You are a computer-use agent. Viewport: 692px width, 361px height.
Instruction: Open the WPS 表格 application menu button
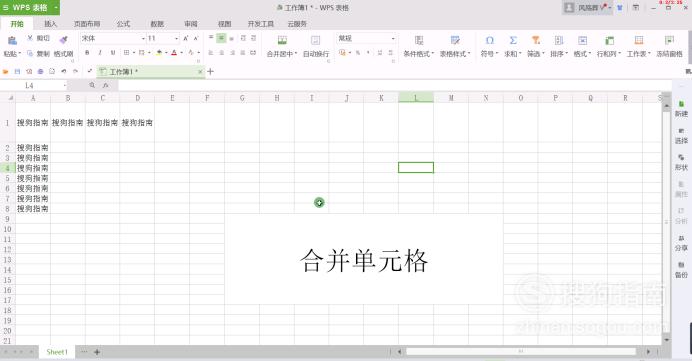pyautogui.click(x=30, y=8)
